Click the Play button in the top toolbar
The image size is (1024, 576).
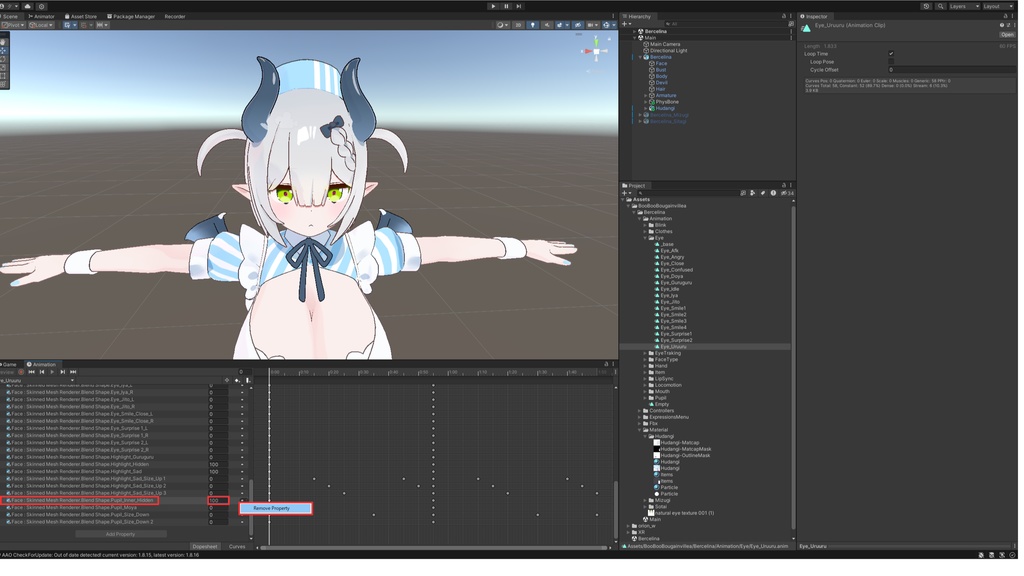[493, 6]
